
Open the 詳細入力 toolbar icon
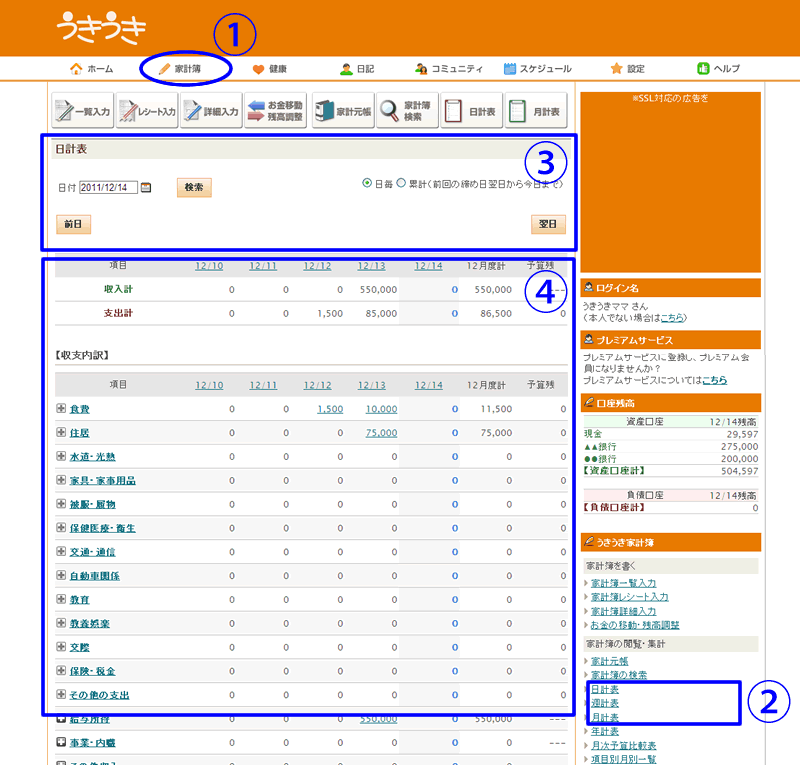coord(211,110)
